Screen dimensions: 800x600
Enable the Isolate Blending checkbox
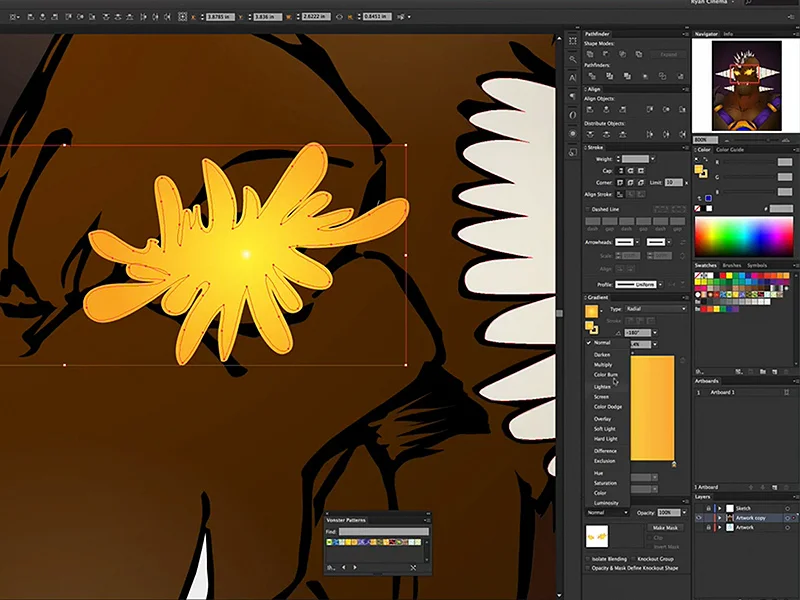588,559
